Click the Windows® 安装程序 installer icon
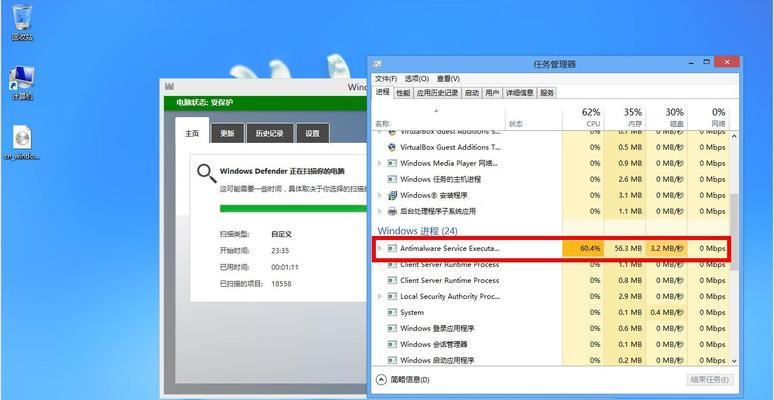This screenshot has width=774, height=400. click(x=392, y=195)
